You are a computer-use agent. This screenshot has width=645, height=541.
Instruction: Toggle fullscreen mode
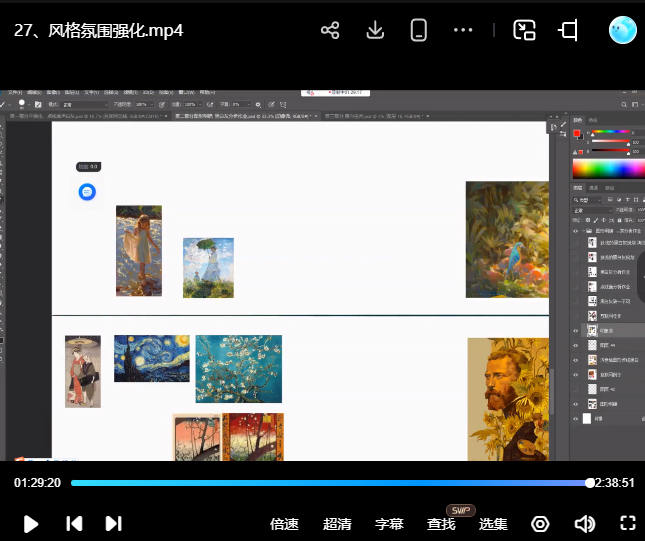coord(628,523)
